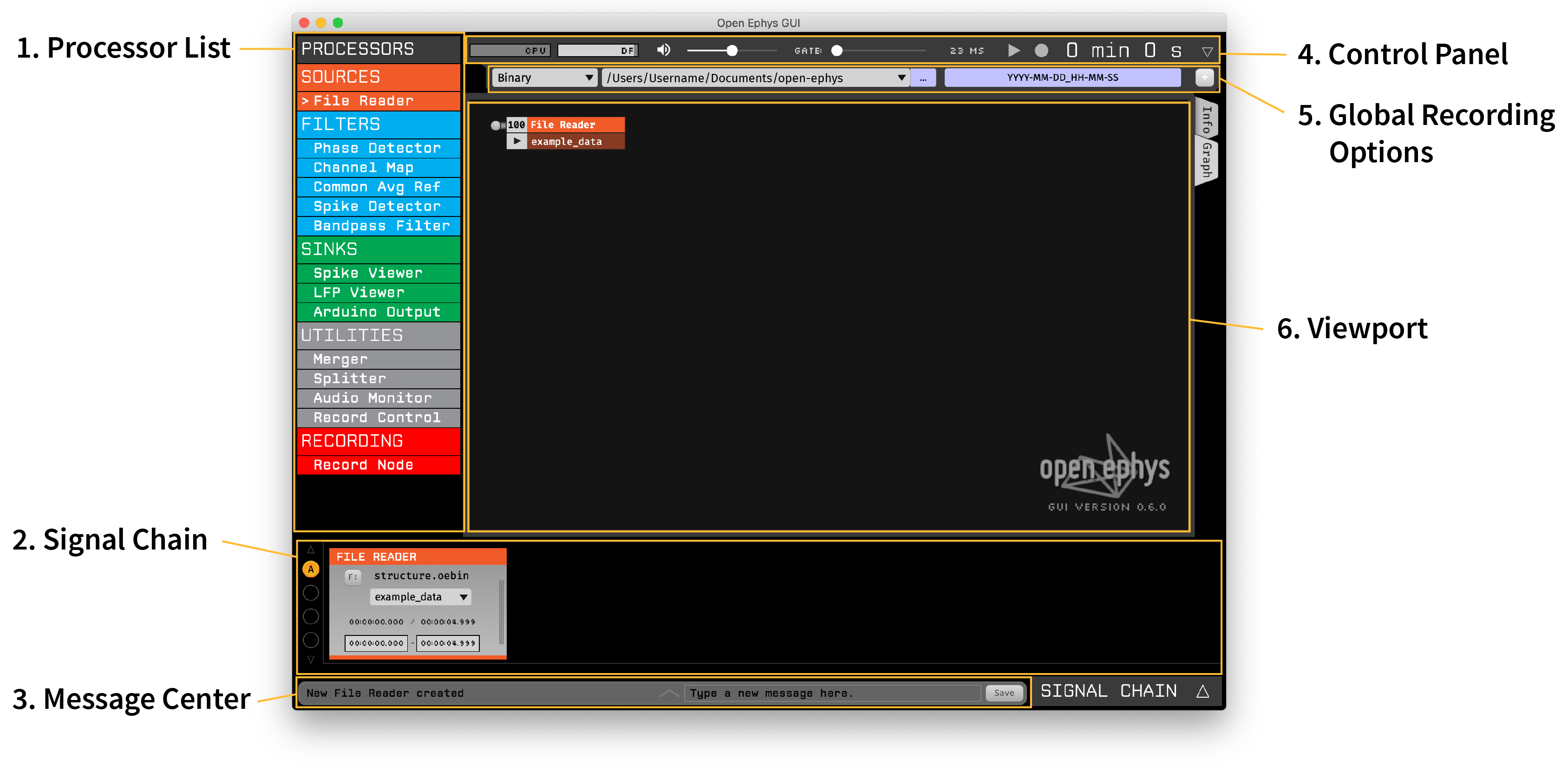This screenshot has height=772, width=1568.
Task: Select the Audio Monitor utility
Action: pyautogui.click(x=379, y=398)
